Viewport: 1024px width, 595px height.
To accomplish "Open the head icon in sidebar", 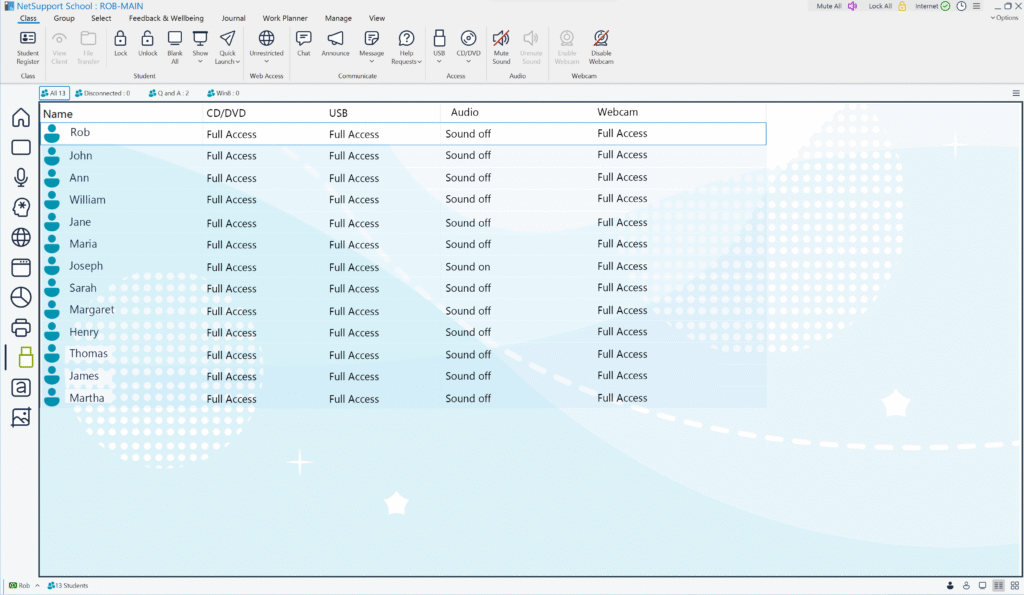I will (x=21, y=207).
